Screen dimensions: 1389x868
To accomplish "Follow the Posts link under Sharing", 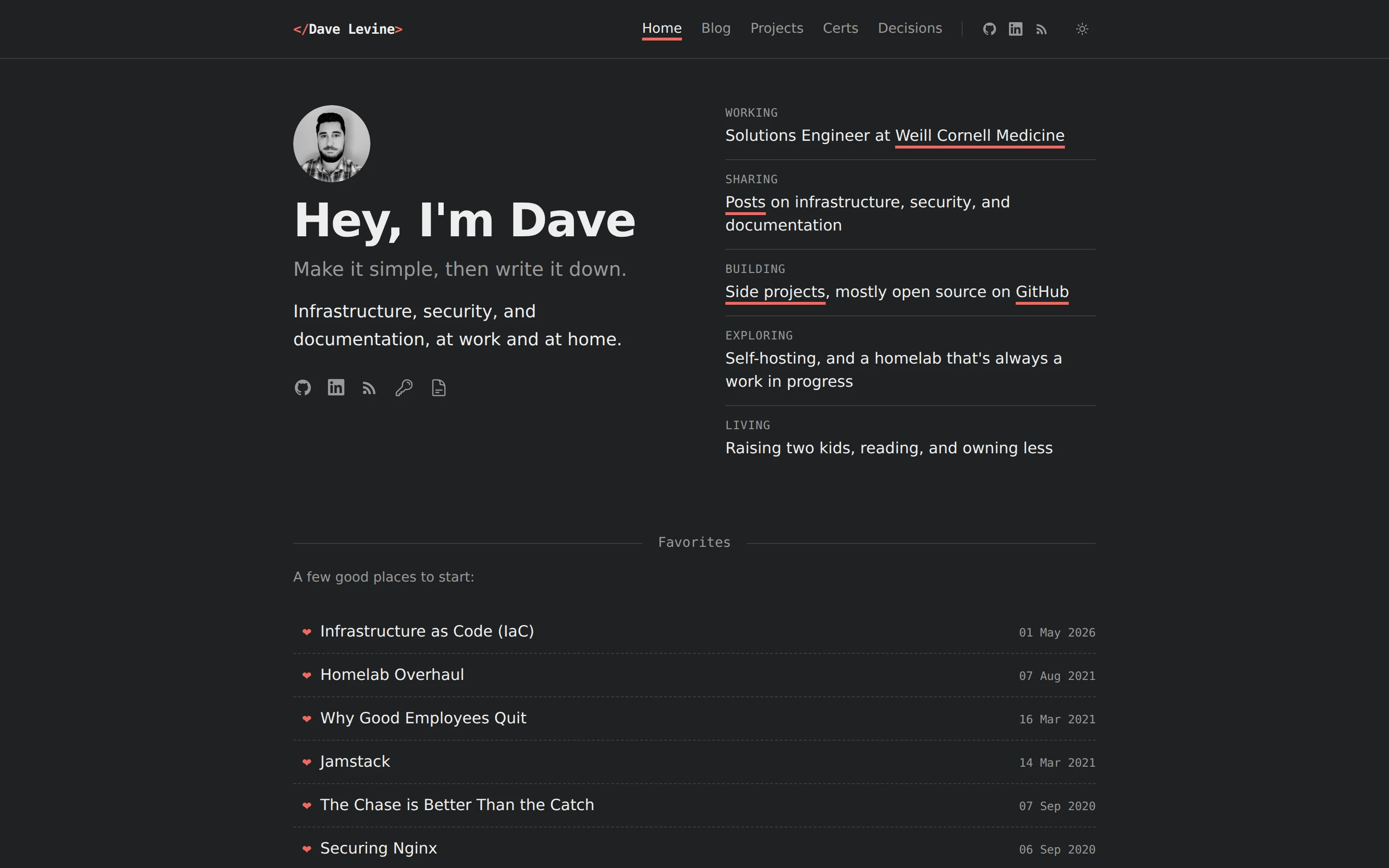I will click(x=745, y=203).
